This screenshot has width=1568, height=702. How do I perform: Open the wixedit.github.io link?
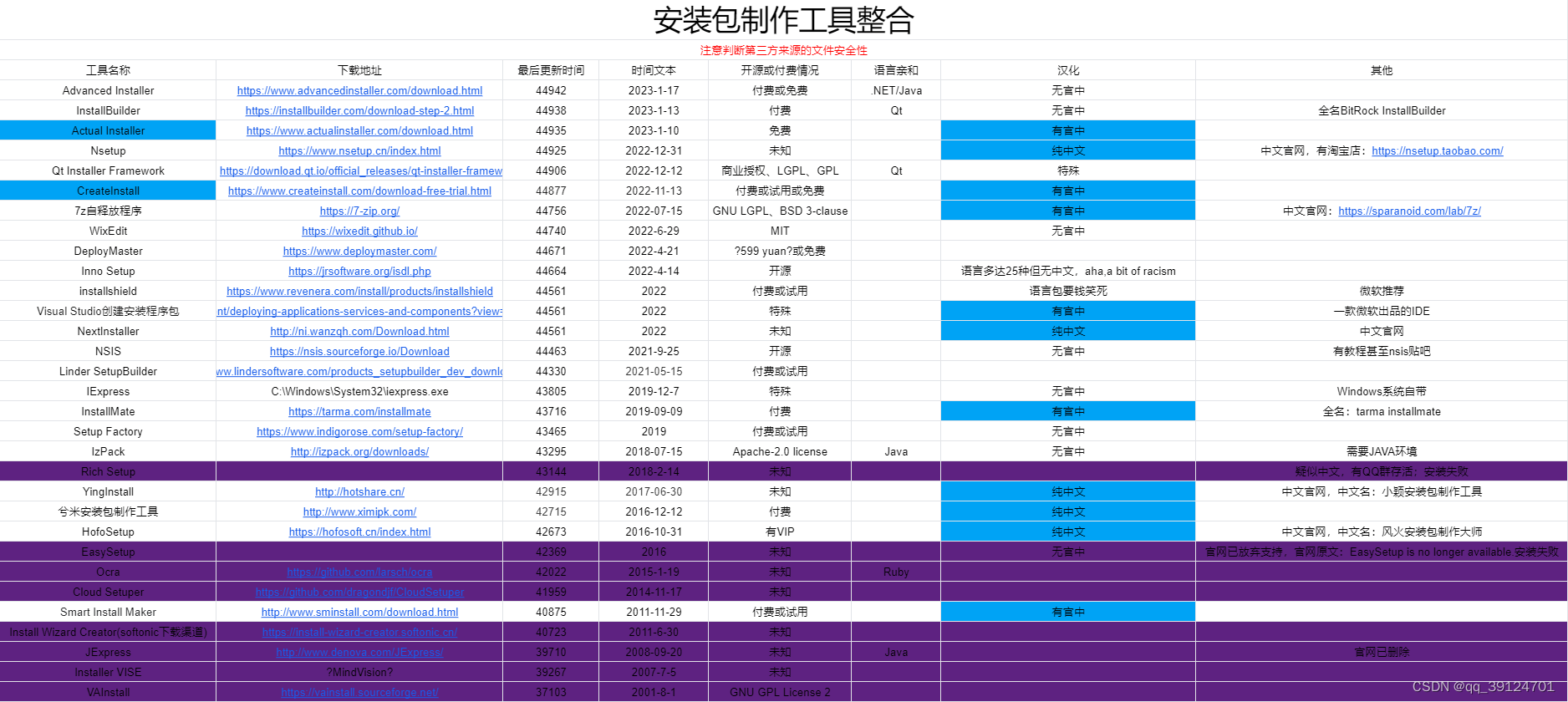tap(359, 231)
